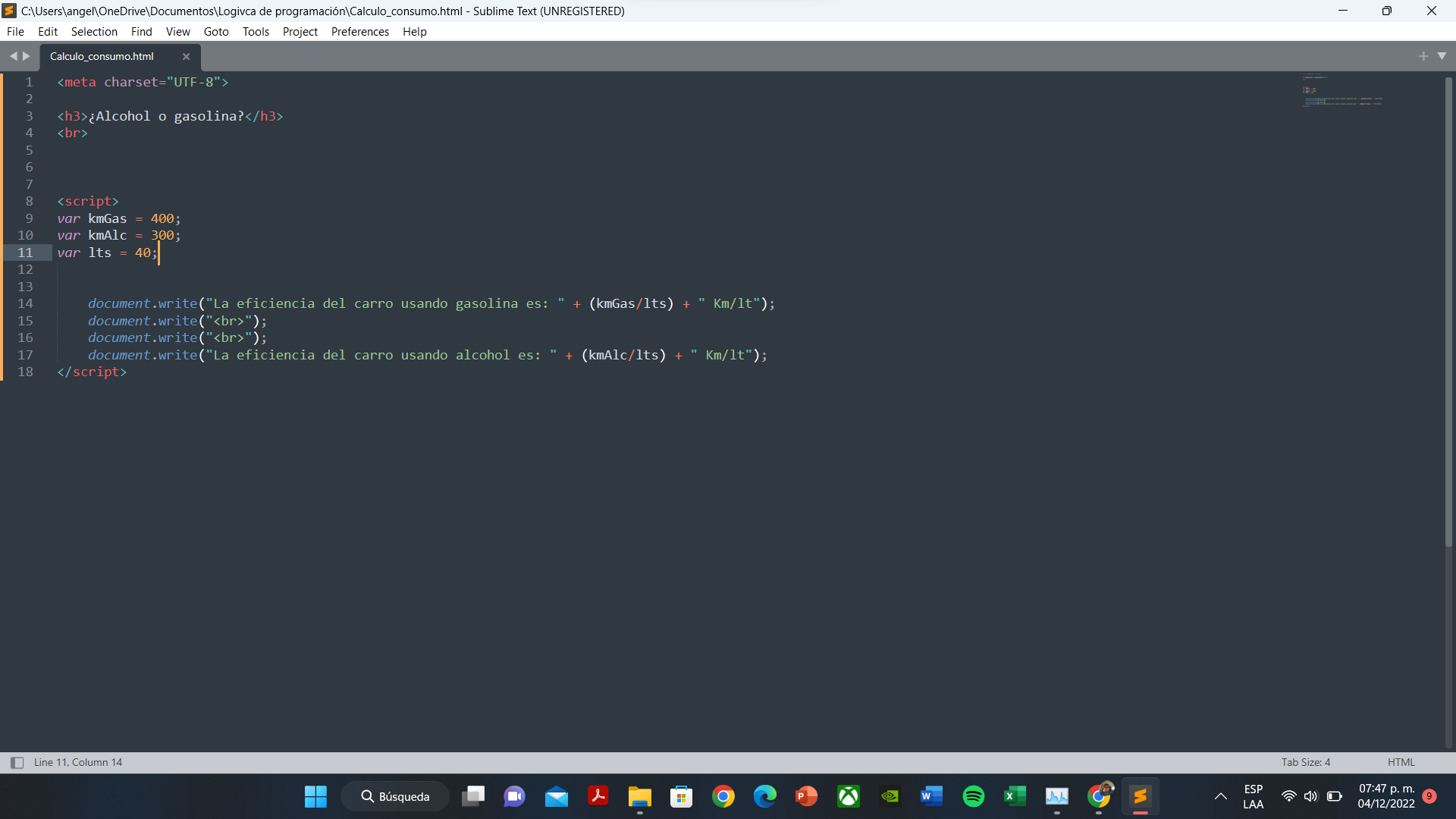Viewport: 1456px width, 819px height.
Task: Open Task View from the taskbar
Action: click(473, 796)
